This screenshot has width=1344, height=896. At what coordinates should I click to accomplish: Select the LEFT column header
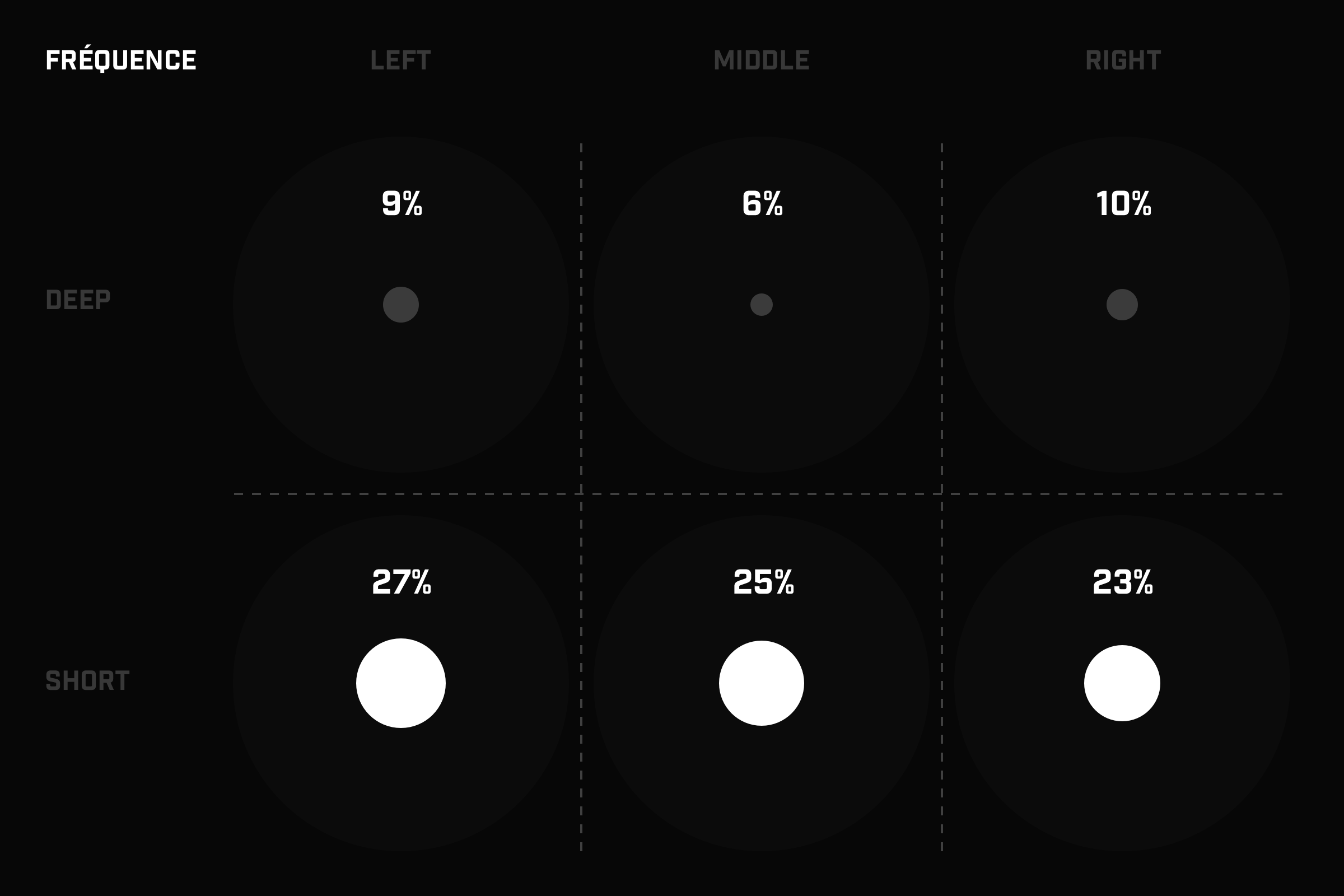point(400,60)
